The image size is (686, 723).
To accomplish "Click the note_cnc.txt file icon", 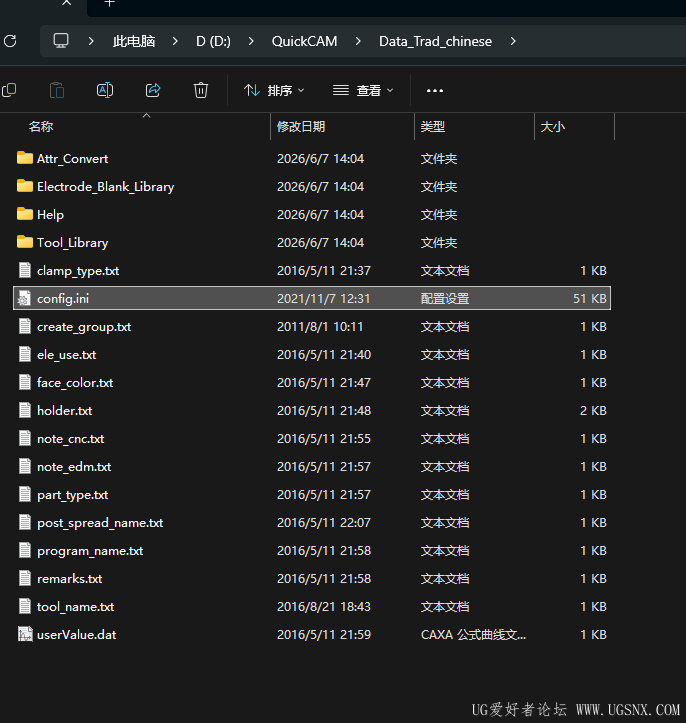I will [25, 438].
